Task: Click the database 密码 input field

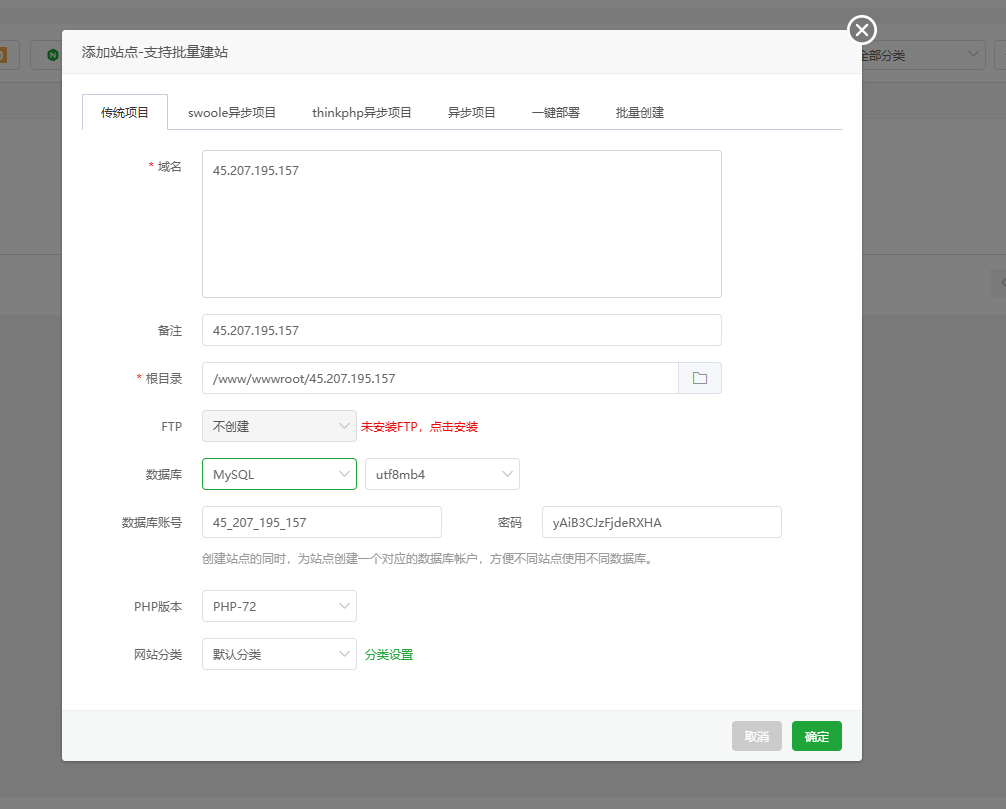Action: click(661, 522)
